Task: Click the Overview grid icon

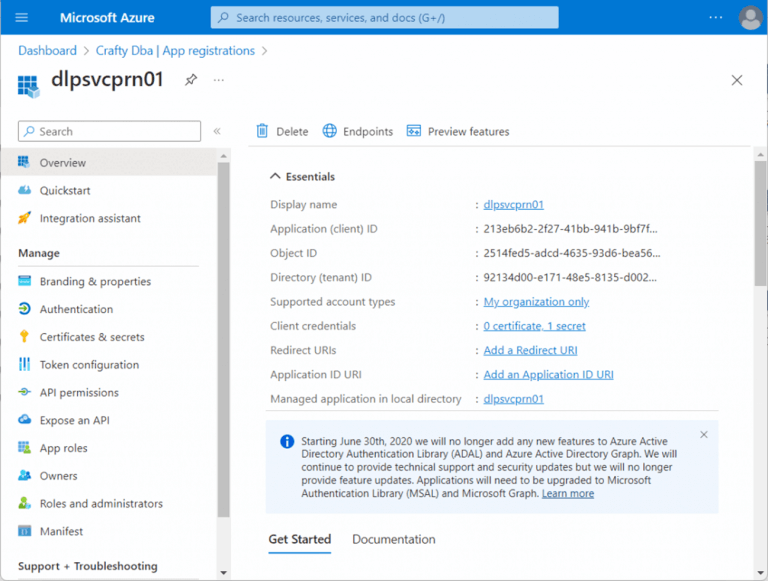Action: (x=24, y=162)
